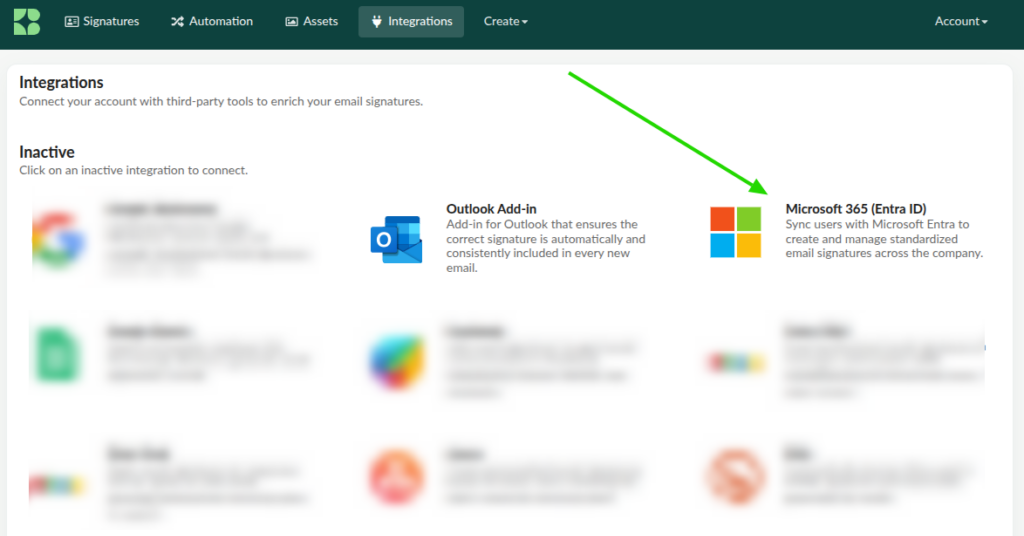This screenshot has height=536, width=1024.
Task: Click the blurred Google G logo
Action: click(x=57, y=240)
